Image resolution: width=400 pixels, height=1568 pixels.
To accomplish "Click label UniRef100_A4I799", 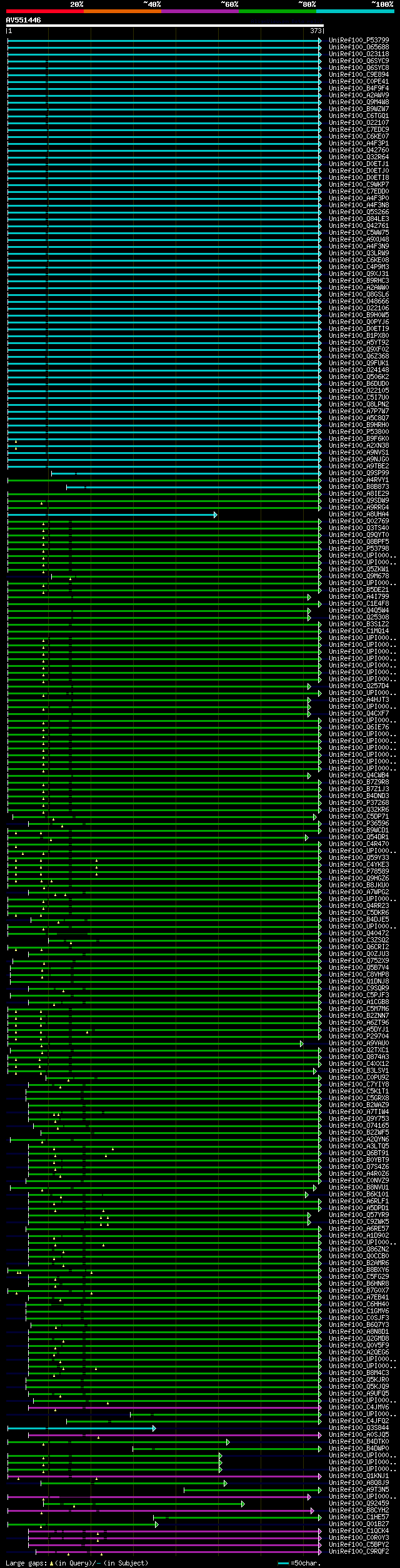I will tap(359, 596).
